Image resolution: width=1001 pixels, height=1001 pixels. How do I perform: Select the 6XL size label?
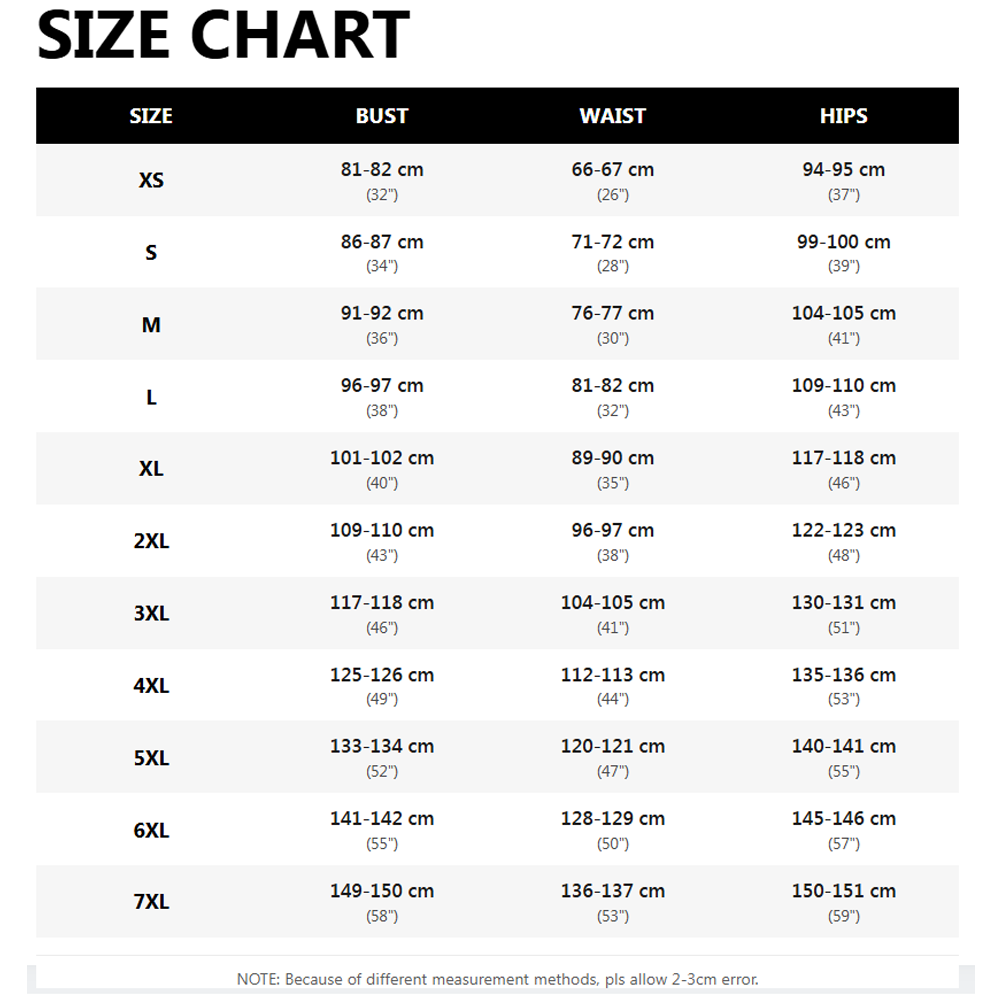(x=151, y=830)
